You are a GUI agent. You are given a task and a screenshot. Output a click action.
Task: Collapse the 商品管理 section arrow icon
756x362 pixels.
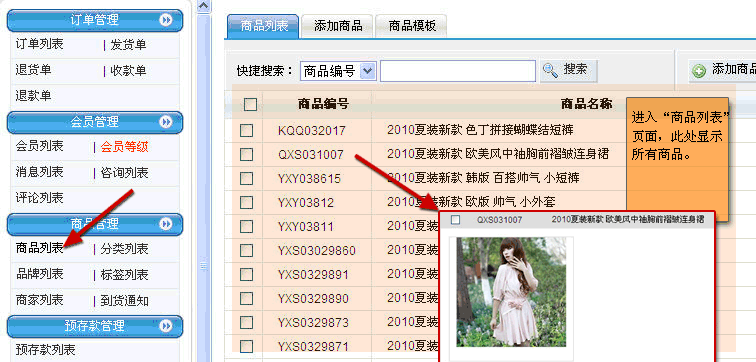pyautogui.click(x=166, y=224)
